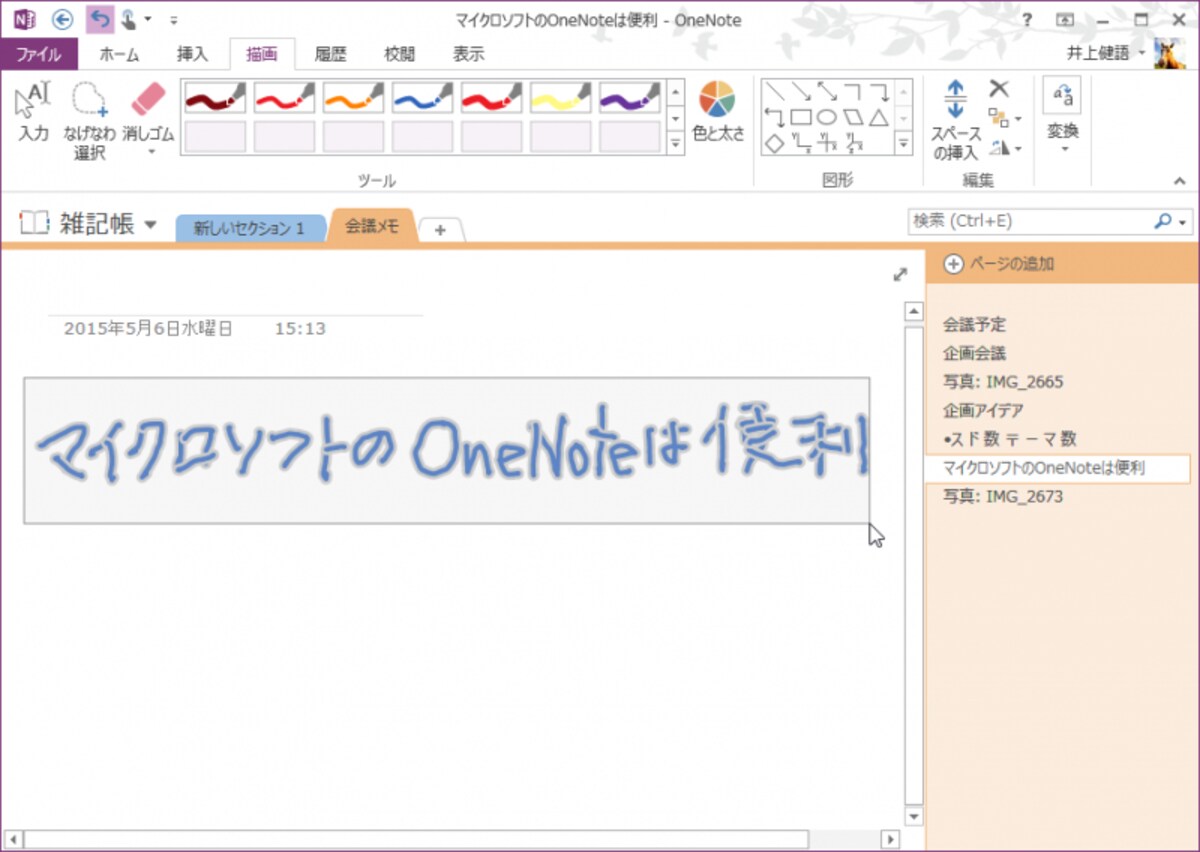
Task: Open page 企画アイデア
Action: point(982,410)
